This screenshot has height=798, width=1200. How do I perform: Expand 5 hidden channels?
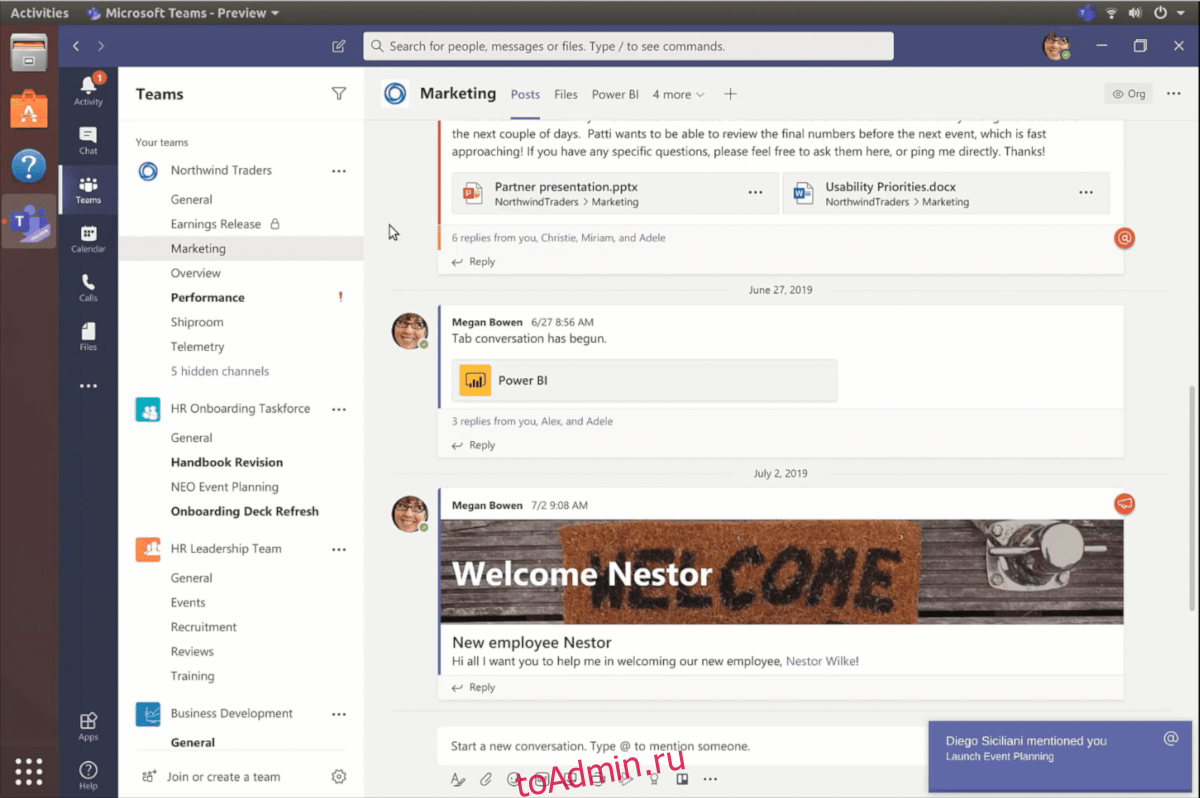click(x=219, y=371)
